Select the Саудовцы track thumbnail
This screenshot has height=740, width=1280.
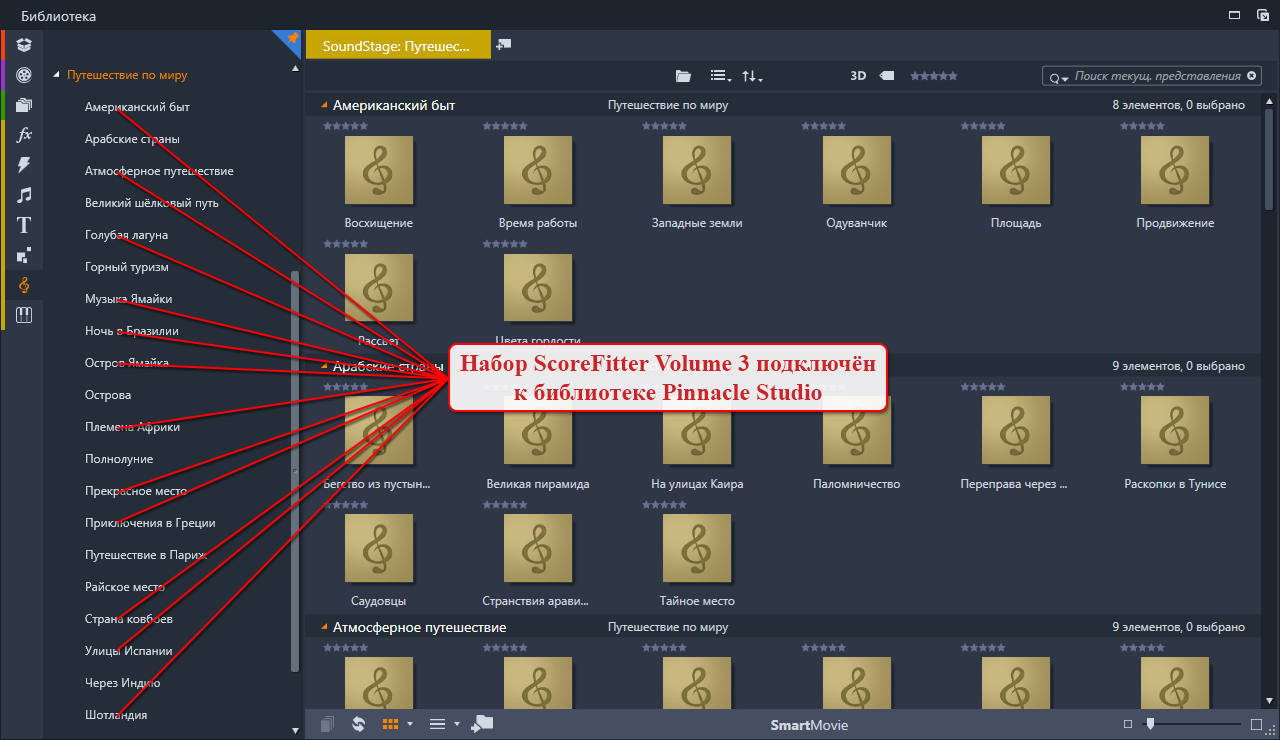378,548
